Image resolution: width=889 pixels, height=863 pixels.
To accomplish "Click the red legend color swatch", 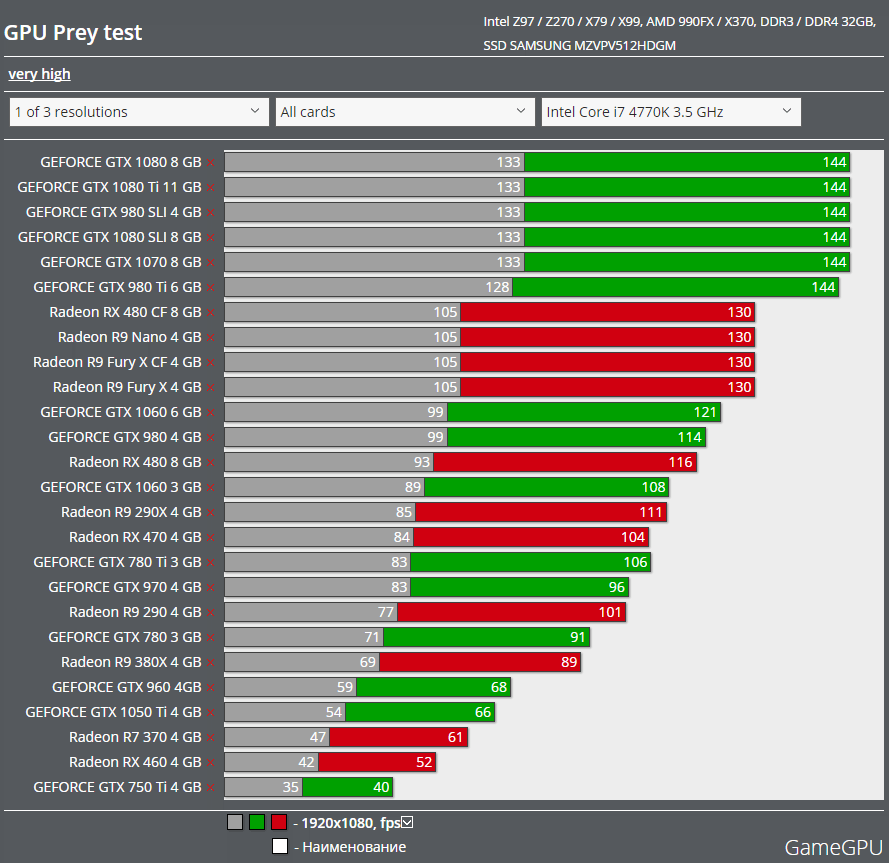I will tap(279, 822).
